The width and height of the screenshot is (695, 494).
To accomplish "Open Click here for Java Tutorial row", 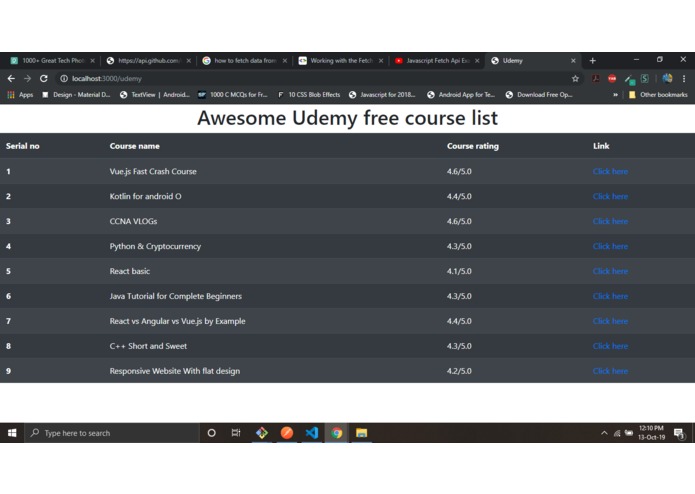I will (x=610, y=296).
